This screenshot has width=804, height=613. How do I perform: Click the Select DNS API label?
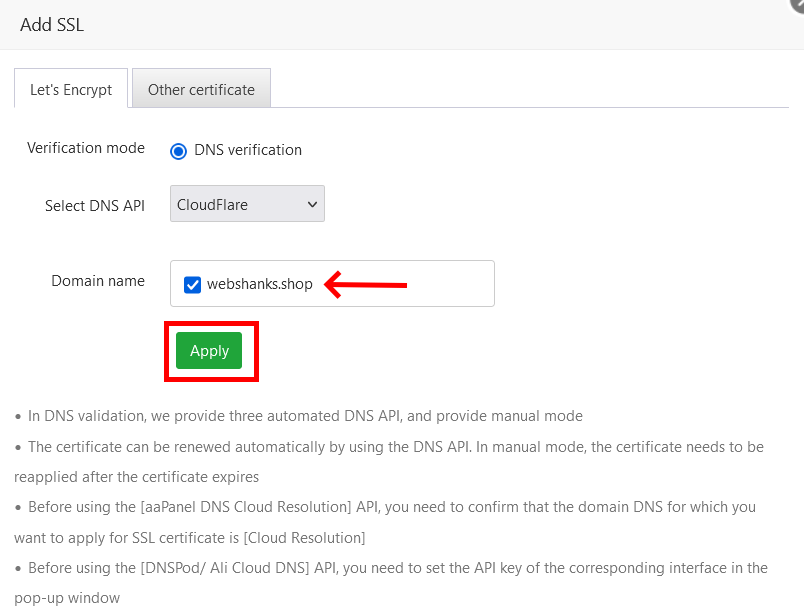click(95, 206)
